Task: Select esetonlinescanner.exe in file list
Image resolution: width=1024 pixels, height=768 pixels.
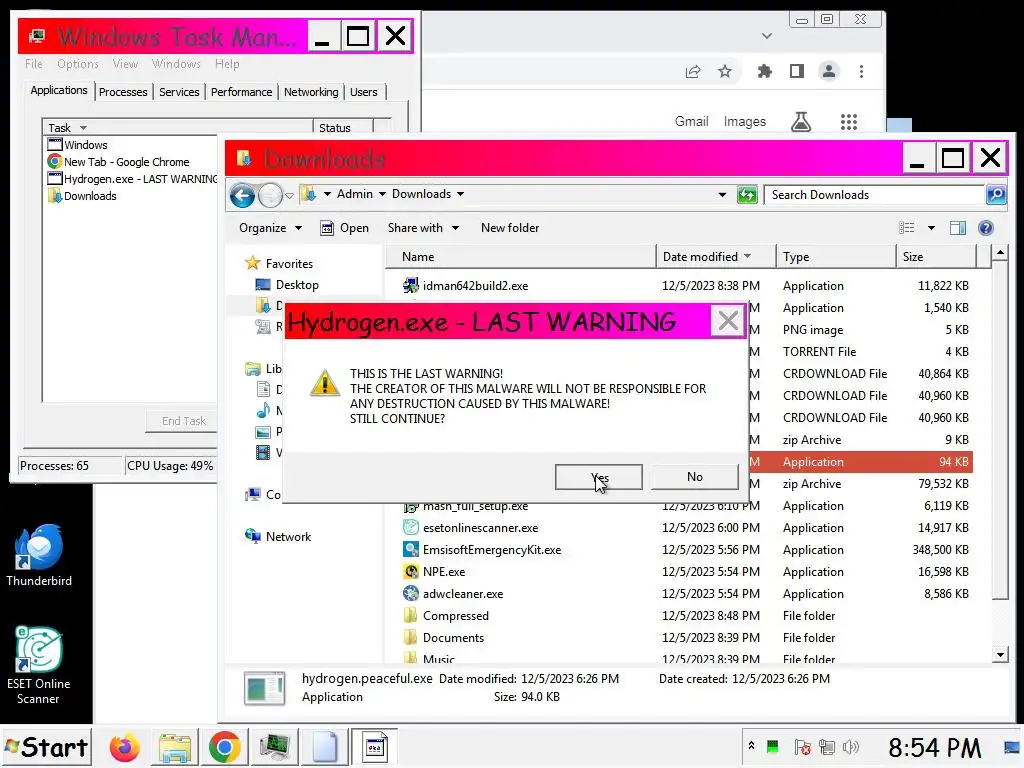Action: [480, 528]
